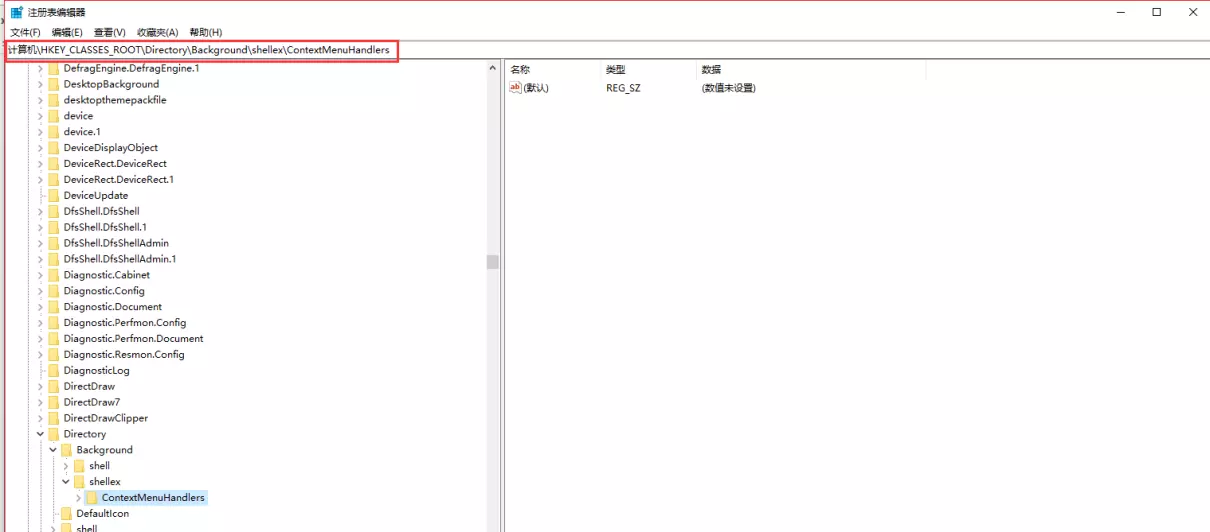Select the Diagnostic.Perfmon.Config folder icon
Viewport: 1210px width, 532px height.
coord(54,323)
